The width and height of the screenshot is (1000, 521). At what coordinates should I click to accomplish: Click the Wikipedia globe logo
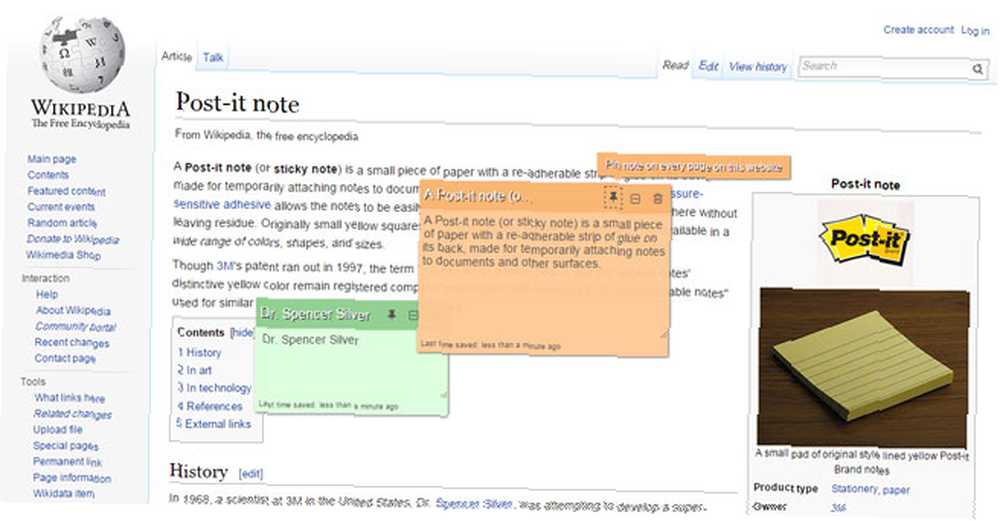(81, 55)
